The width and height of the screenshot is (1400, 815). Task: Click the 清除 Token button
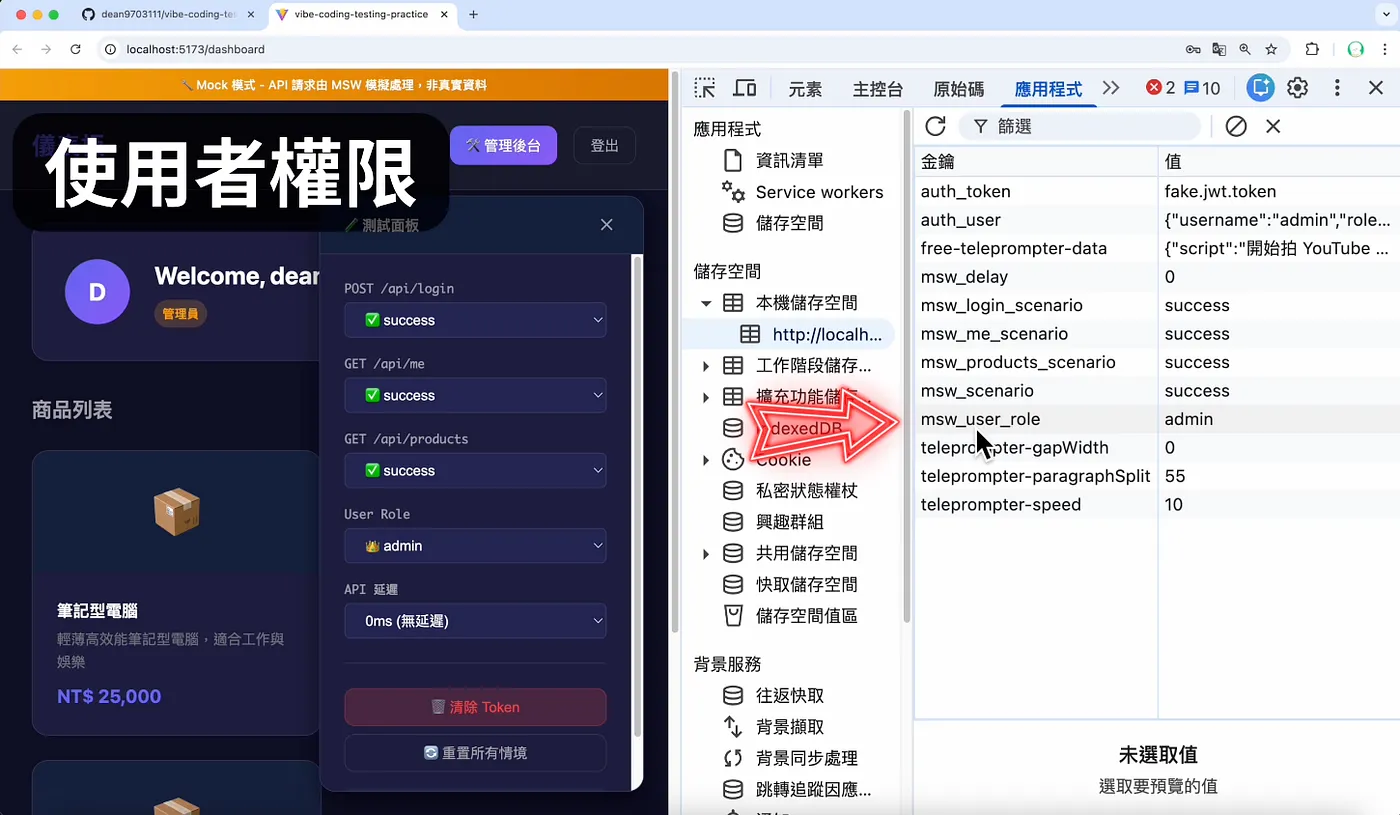(x=475, y=707)
